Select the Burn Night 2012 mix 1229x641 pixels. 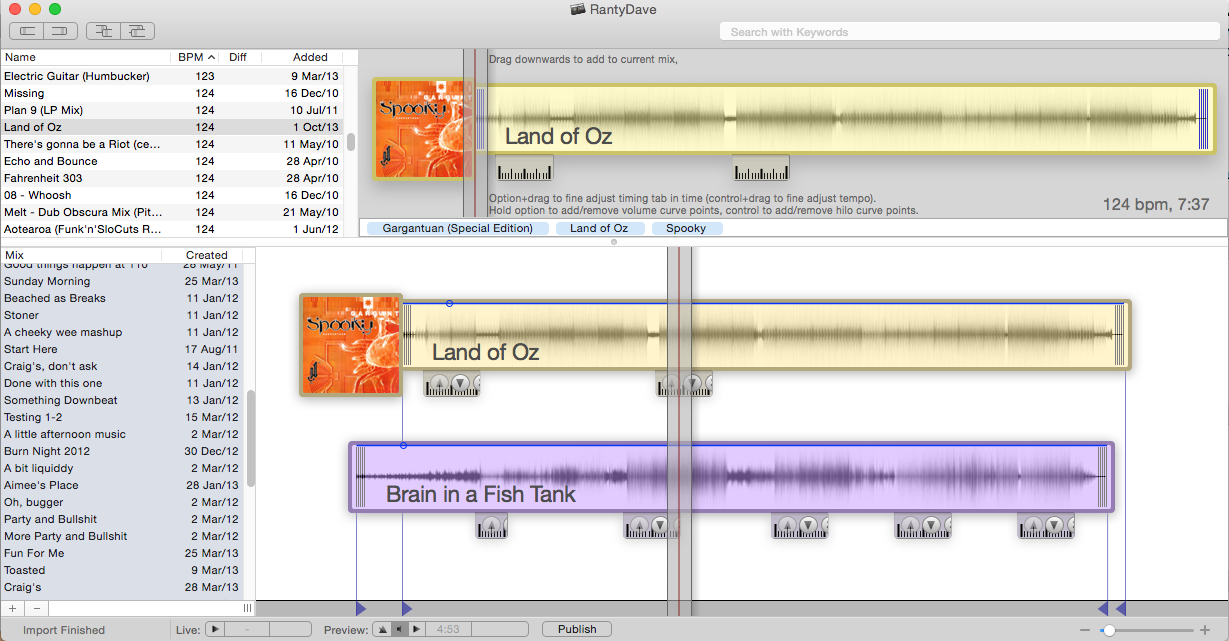[x=121, y=451]
